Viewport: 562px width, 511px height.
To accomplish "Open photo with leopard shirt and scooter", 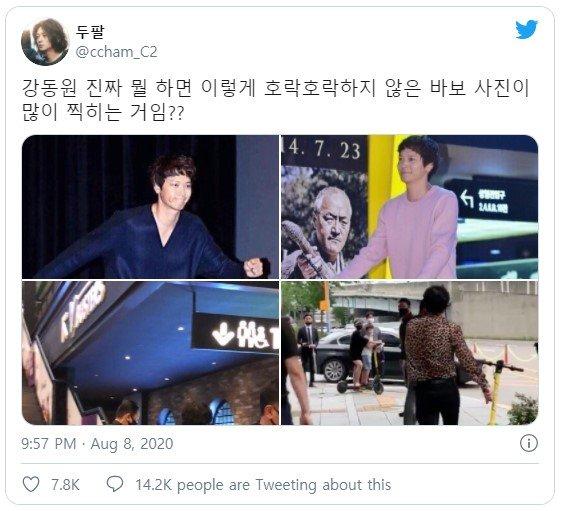I will coord(409,353).
